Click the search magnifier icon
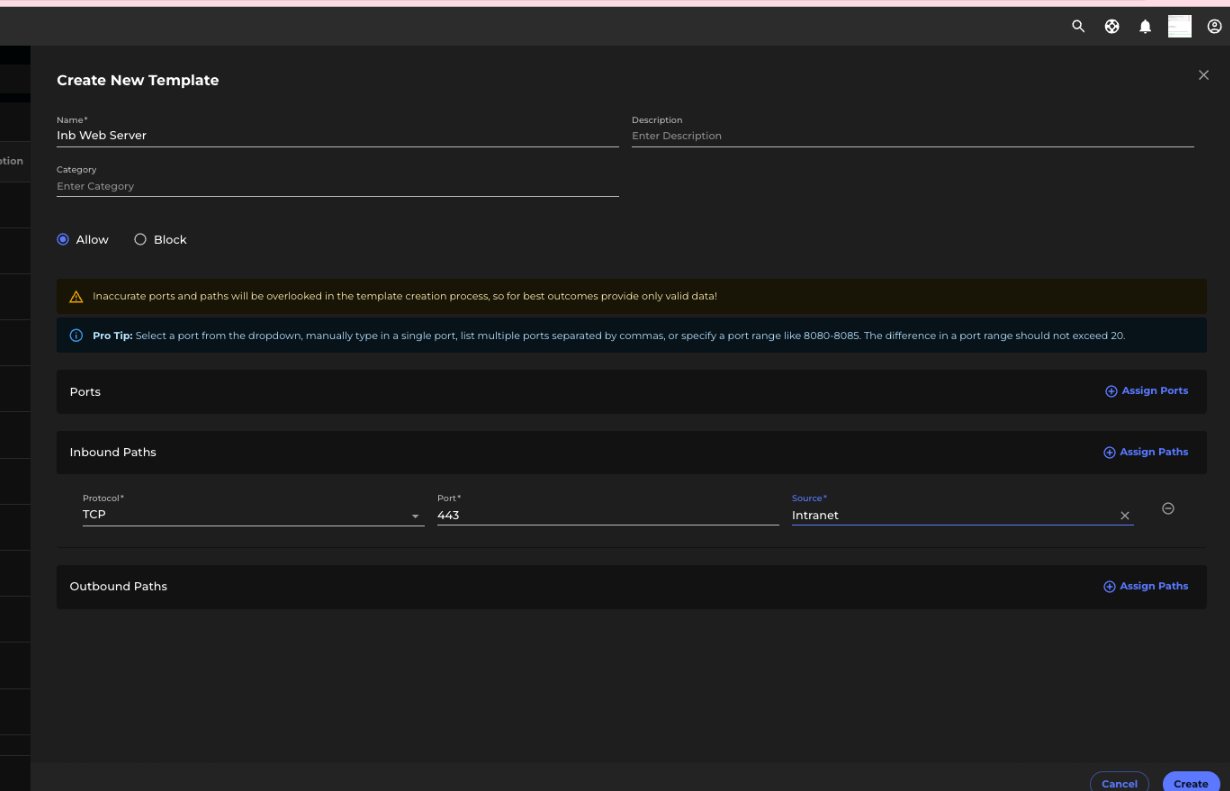The height and width of the screenshot is (791, 1230). [x=1078, y=27]
